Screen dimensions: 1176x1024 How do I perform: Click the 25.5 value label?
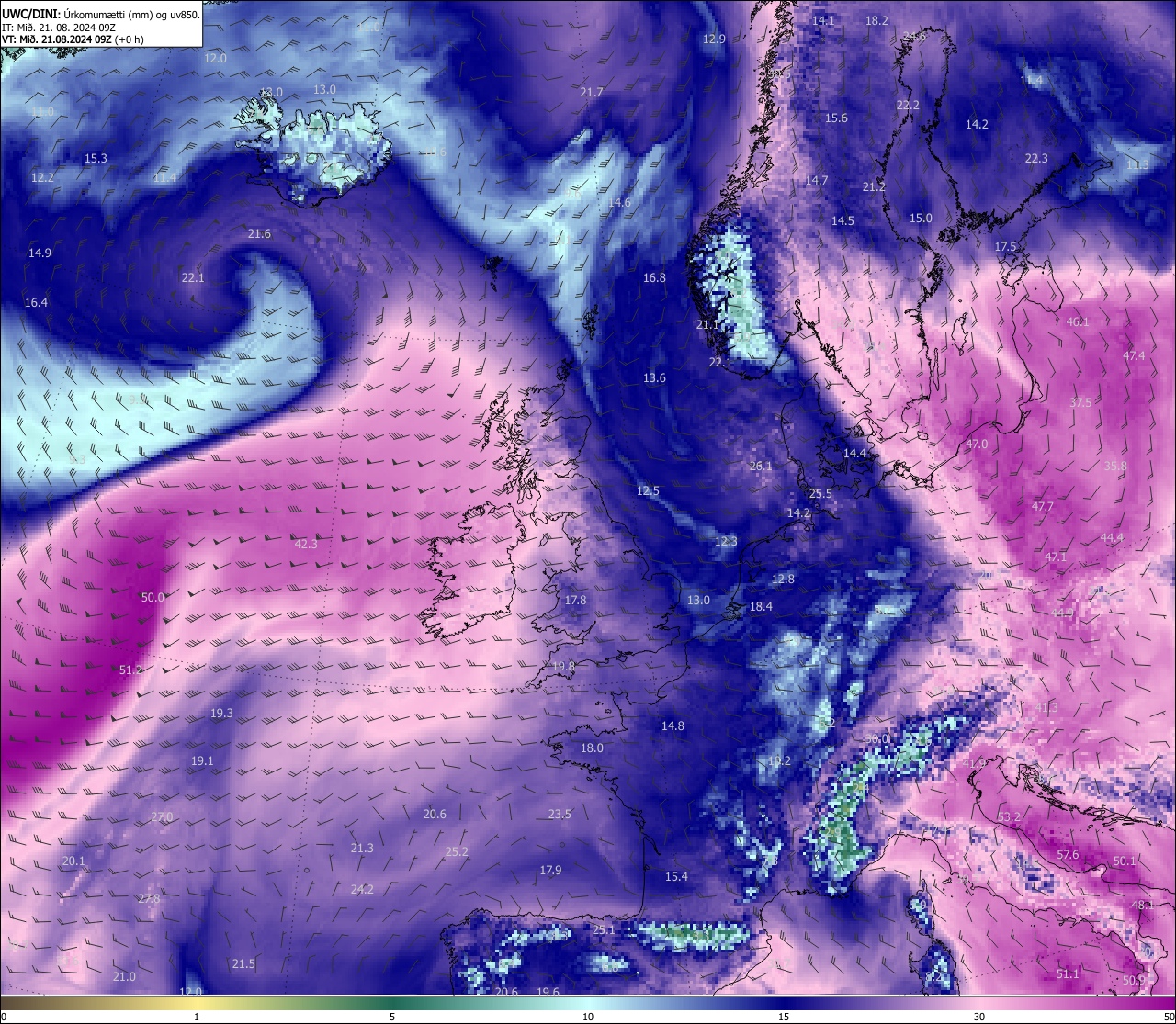tap(820, 493)
